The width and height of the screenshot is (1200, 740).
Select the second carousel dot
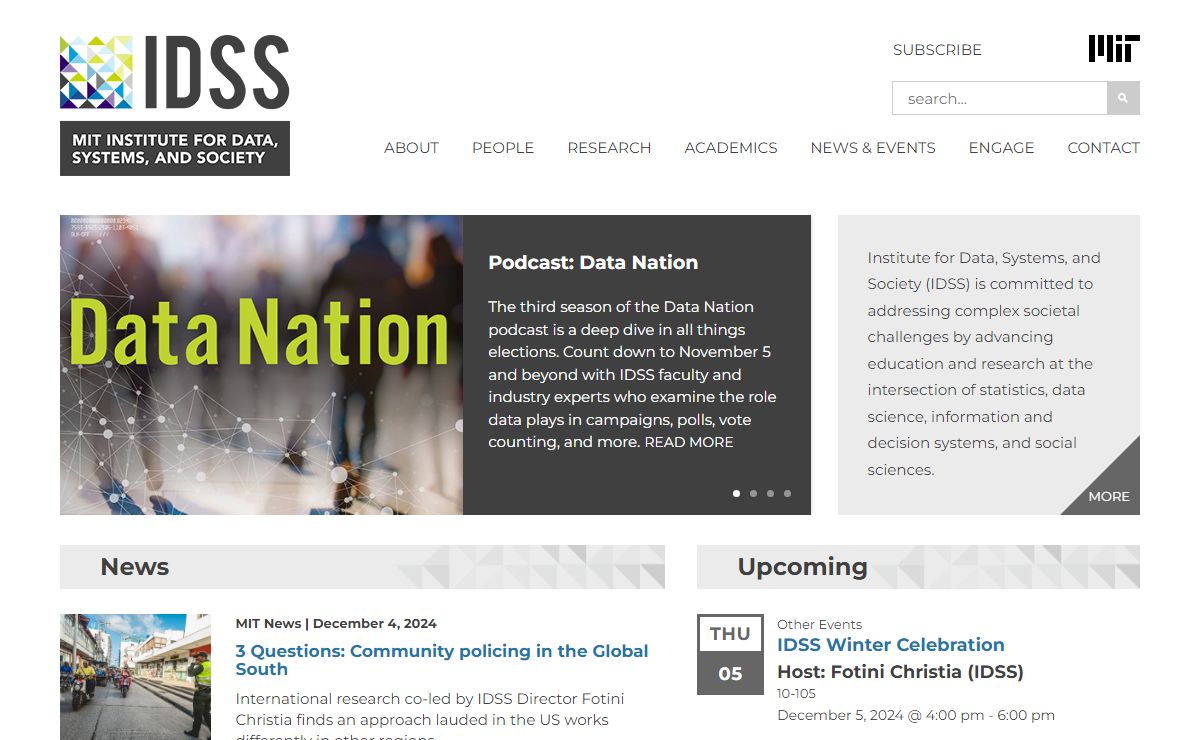(x=754, y=493)
